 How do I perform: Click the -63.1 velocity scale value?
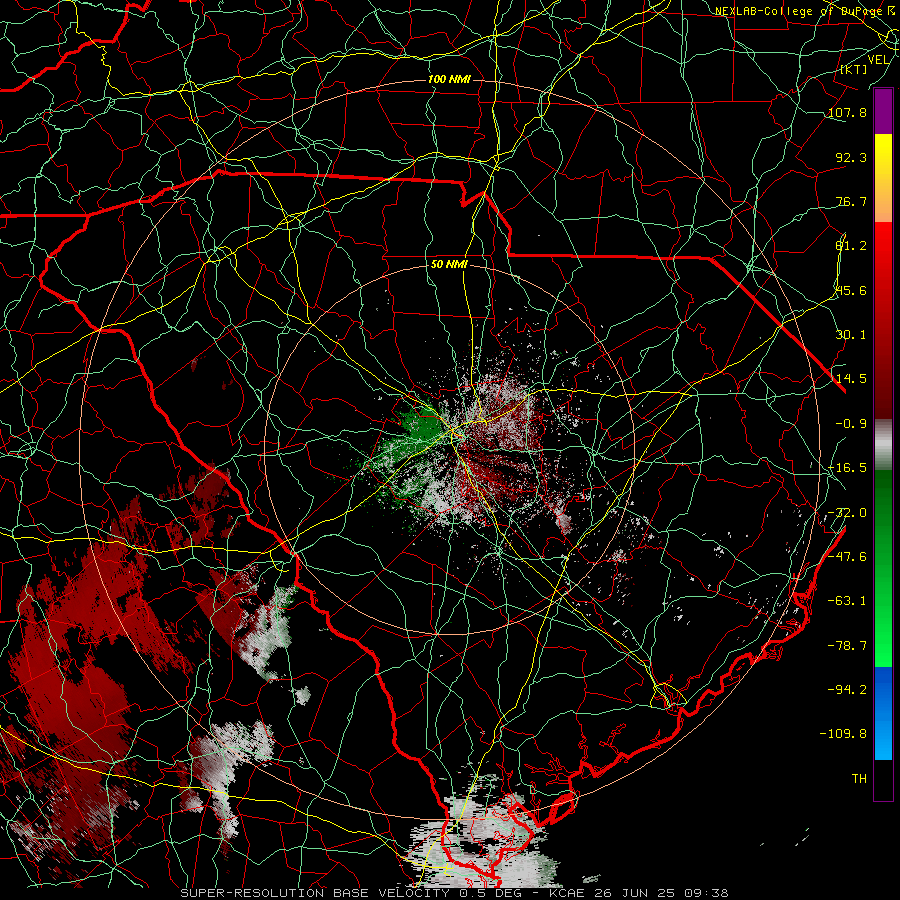pos(847,601)
